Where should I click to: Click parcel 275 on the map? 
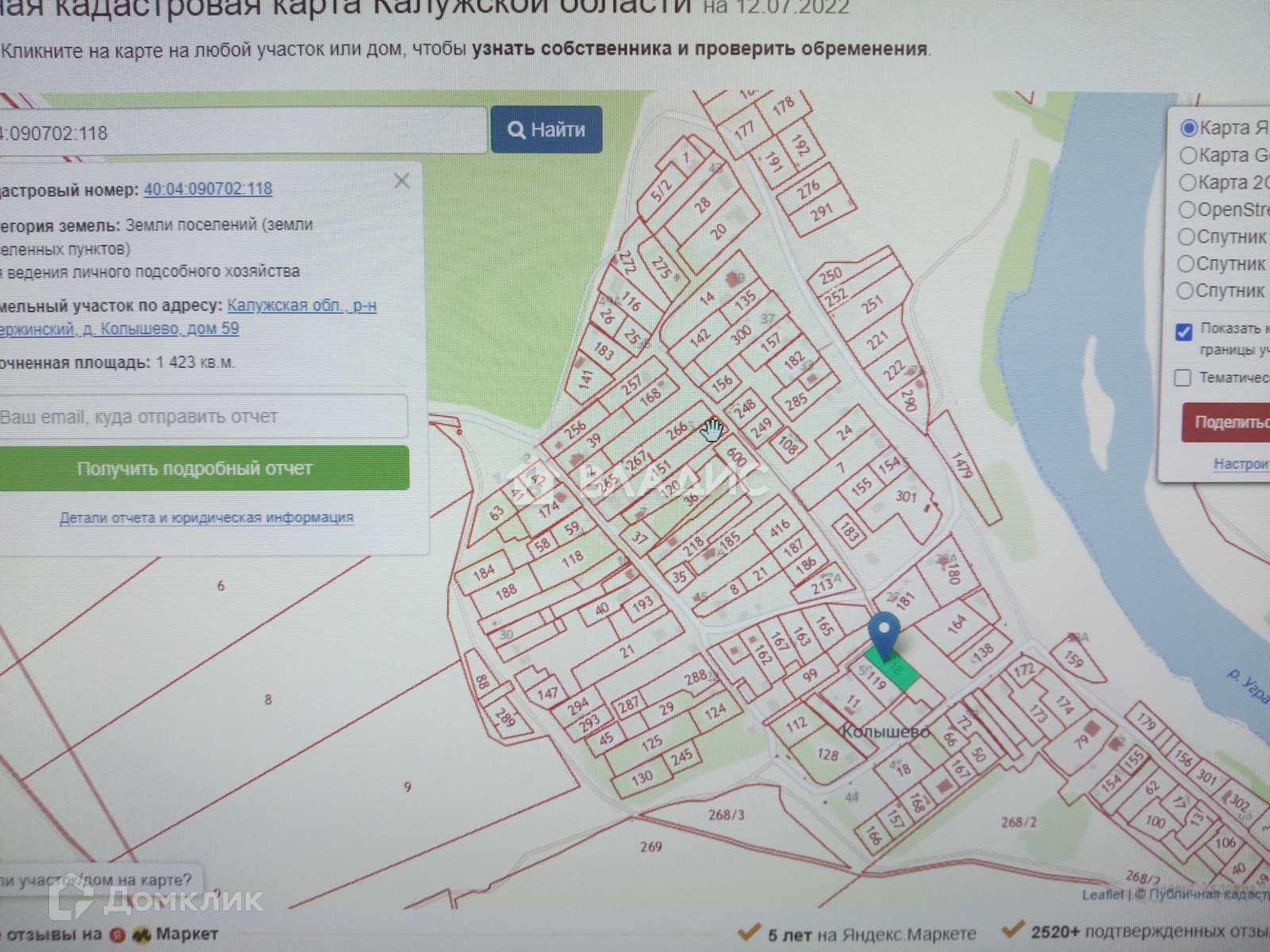coord(660,267)
